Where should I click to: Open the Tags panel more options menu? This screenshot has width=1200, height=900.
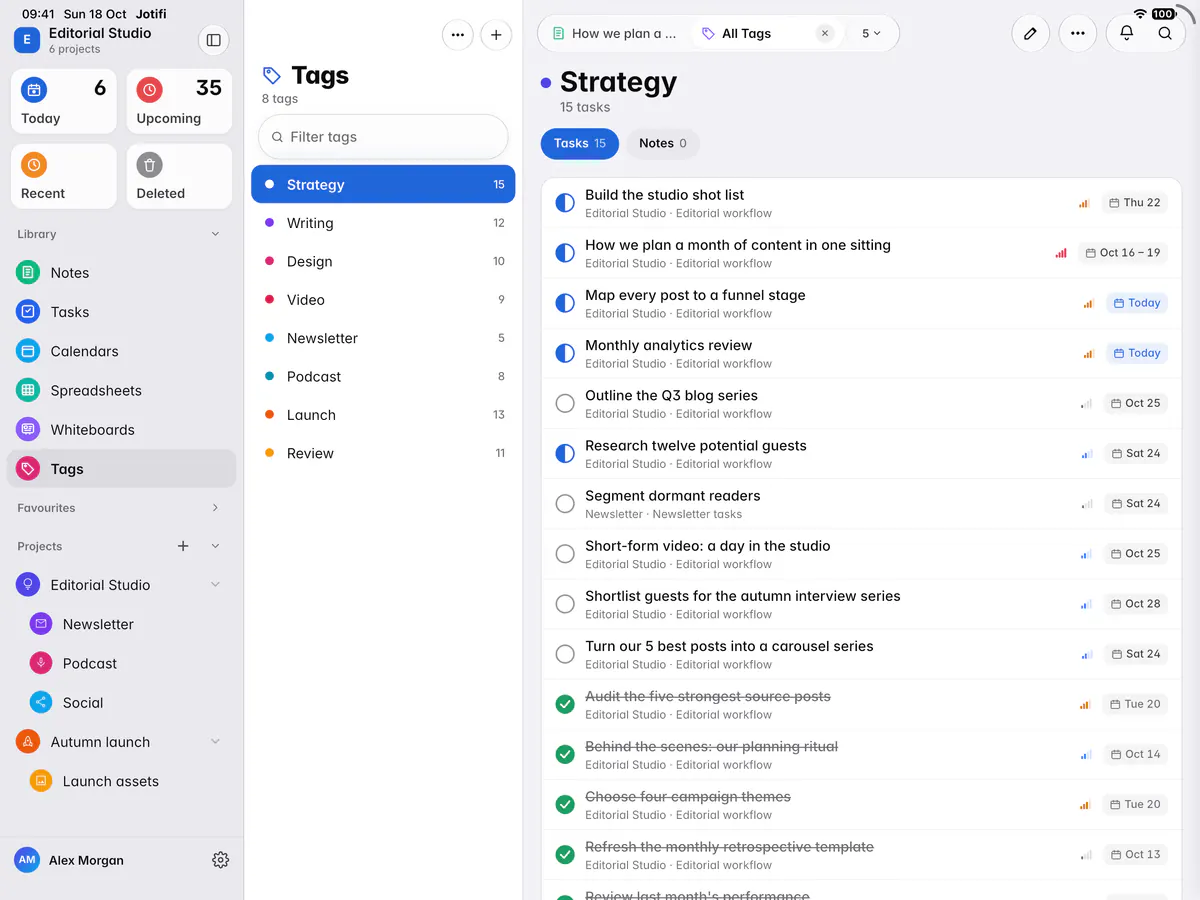point(457,35)
